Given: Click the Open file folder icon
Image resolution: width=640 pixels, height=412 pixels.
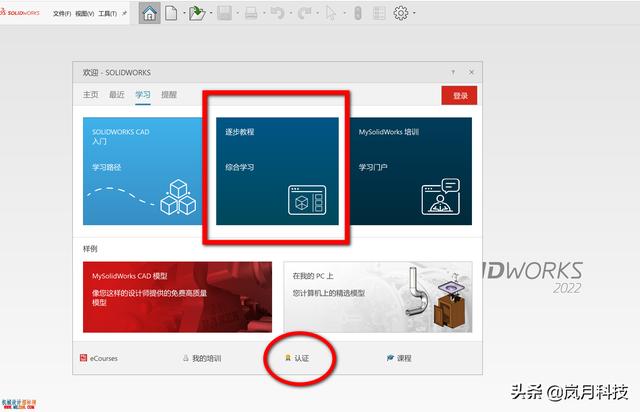Looking at the screenshot, I should coord(197,13).
